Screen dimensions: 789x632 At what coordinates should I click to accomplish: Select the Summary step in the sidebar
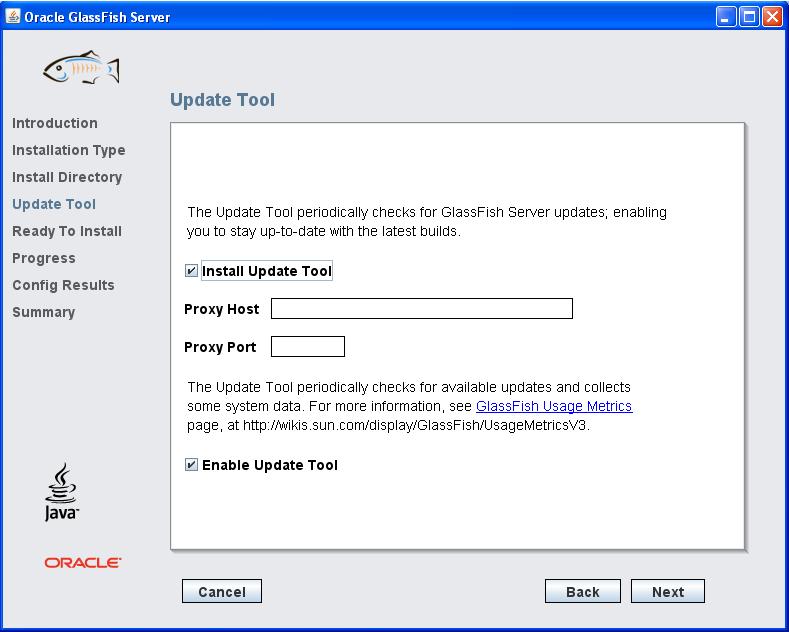click(x=44, y=312)
